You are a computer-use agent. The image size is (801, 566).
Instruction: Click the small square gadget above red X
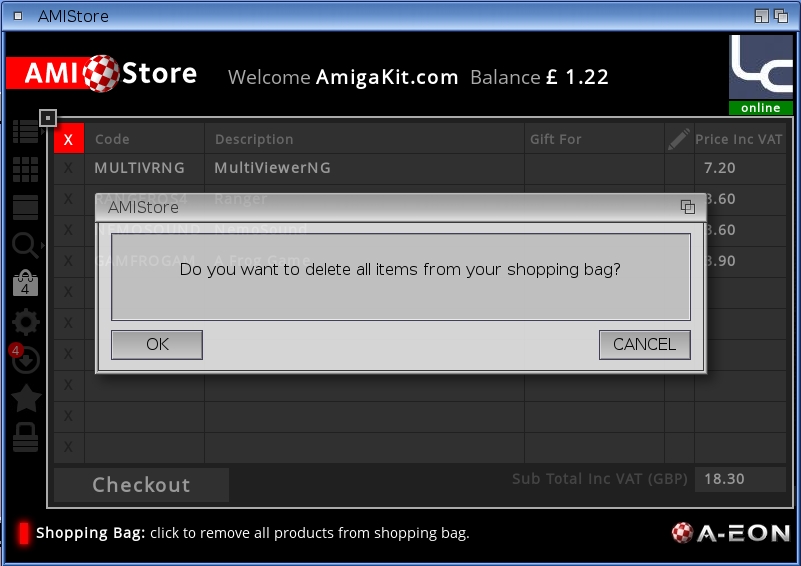pos(48,119)
